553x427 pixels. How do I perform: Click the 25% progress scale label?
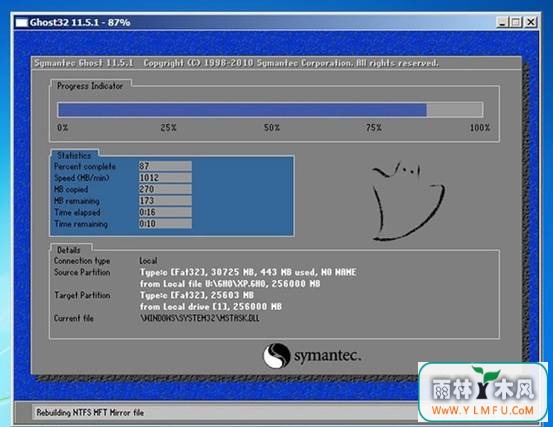point(168,128)
